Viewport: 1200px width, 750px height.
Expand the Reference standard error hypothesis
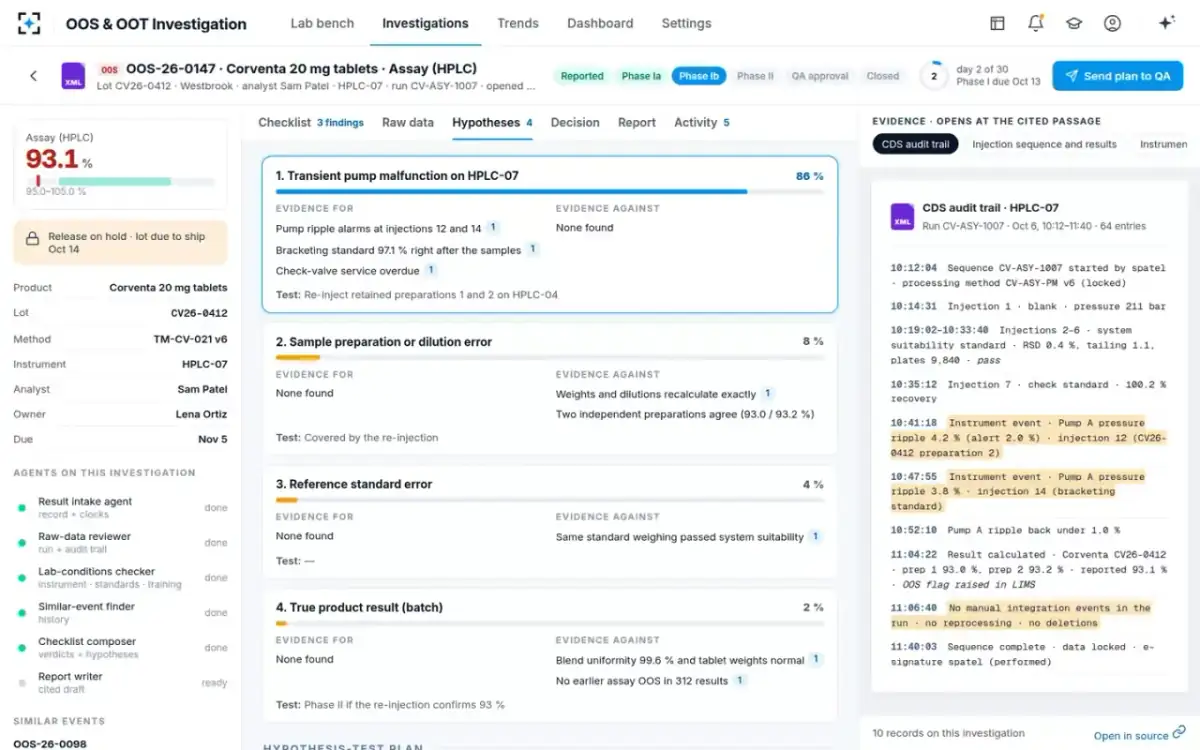[549, 522]
